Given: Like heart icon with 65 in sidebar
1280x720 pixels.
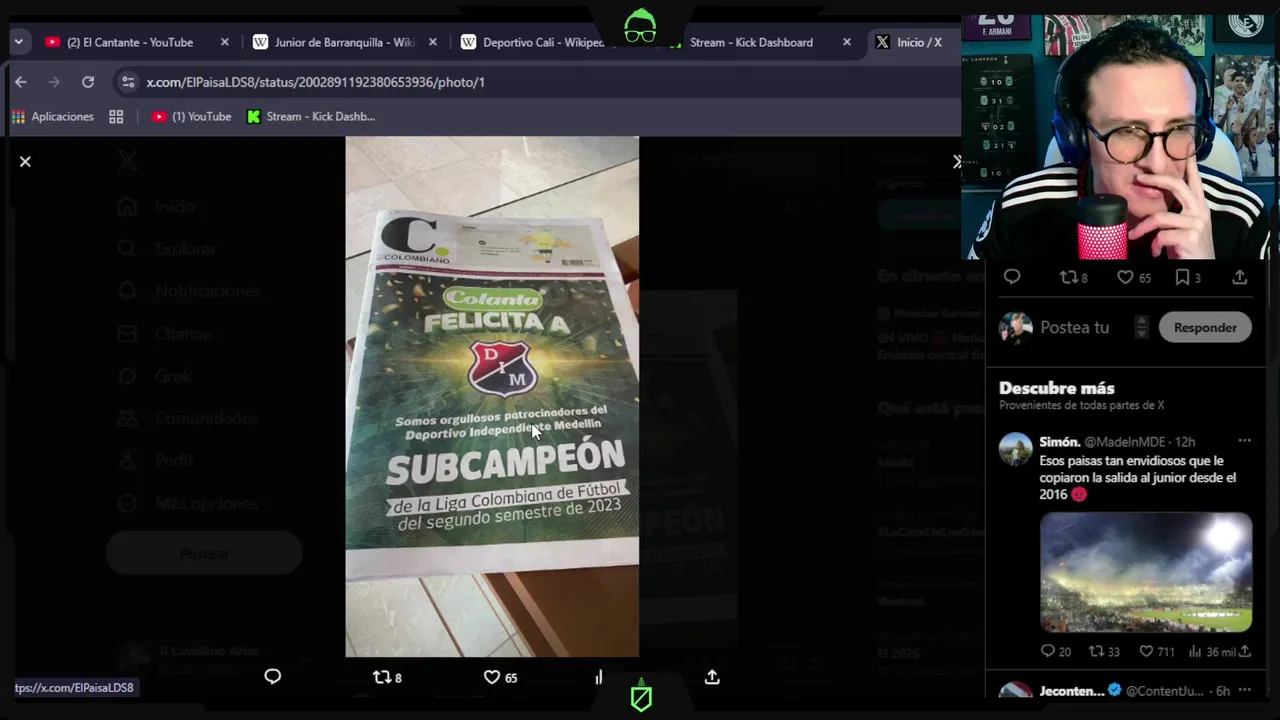Looking at the screenshot, I should tap(1133, 277).
